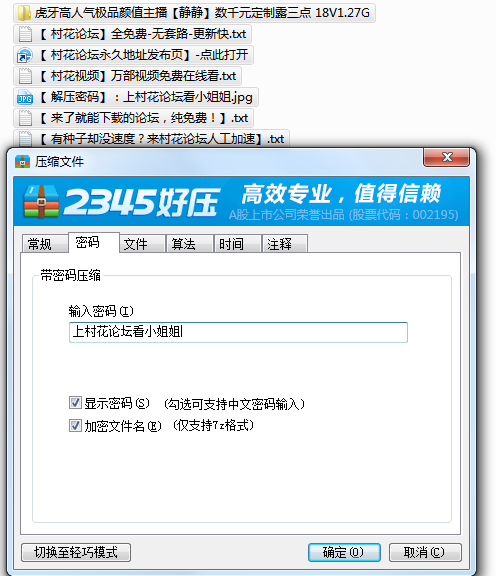The height and width of the screenshot is (576, 496).
Task: Click the text file icon for 全免费-无套路-更新快.txt
Action: (25, 34)
